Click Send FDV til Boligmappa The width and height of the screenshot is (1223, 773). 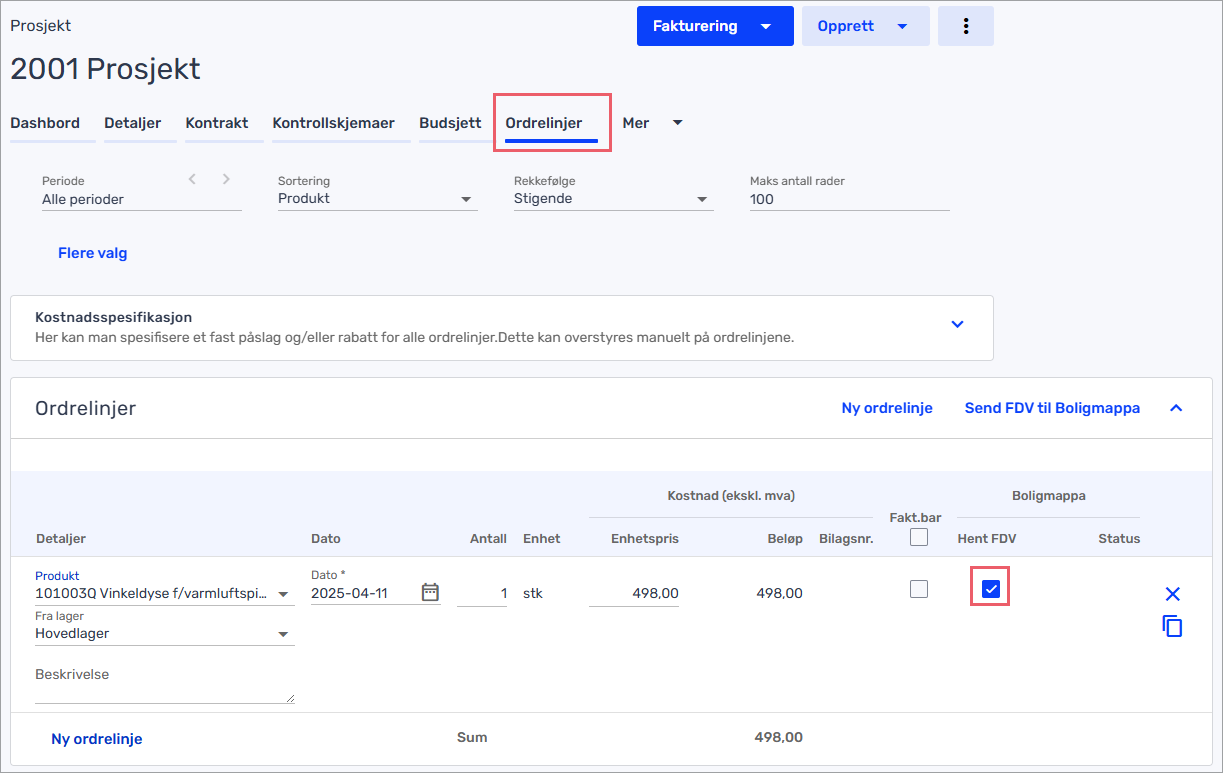point(1052,408)
